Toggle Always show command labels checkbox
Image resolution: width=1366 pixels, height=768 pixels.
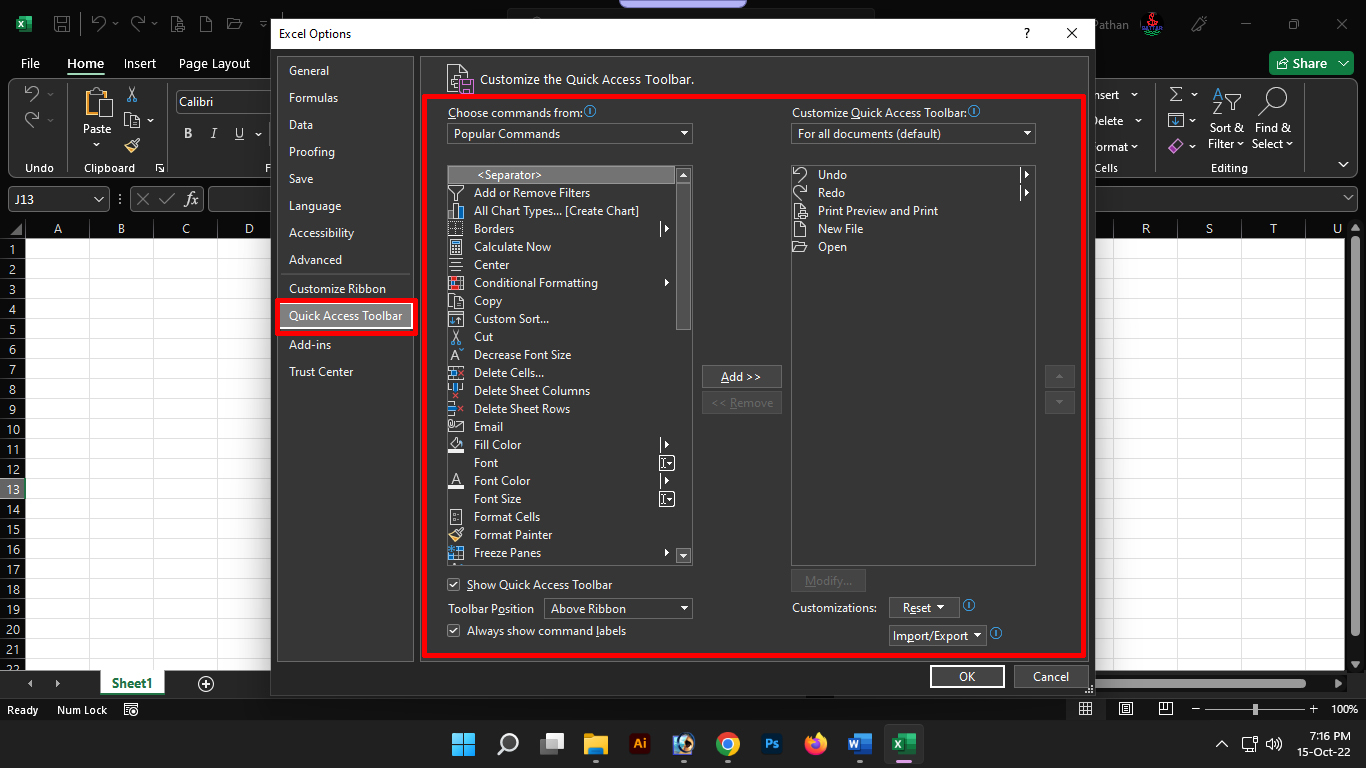pyautogui.click(x=454, y=631)
